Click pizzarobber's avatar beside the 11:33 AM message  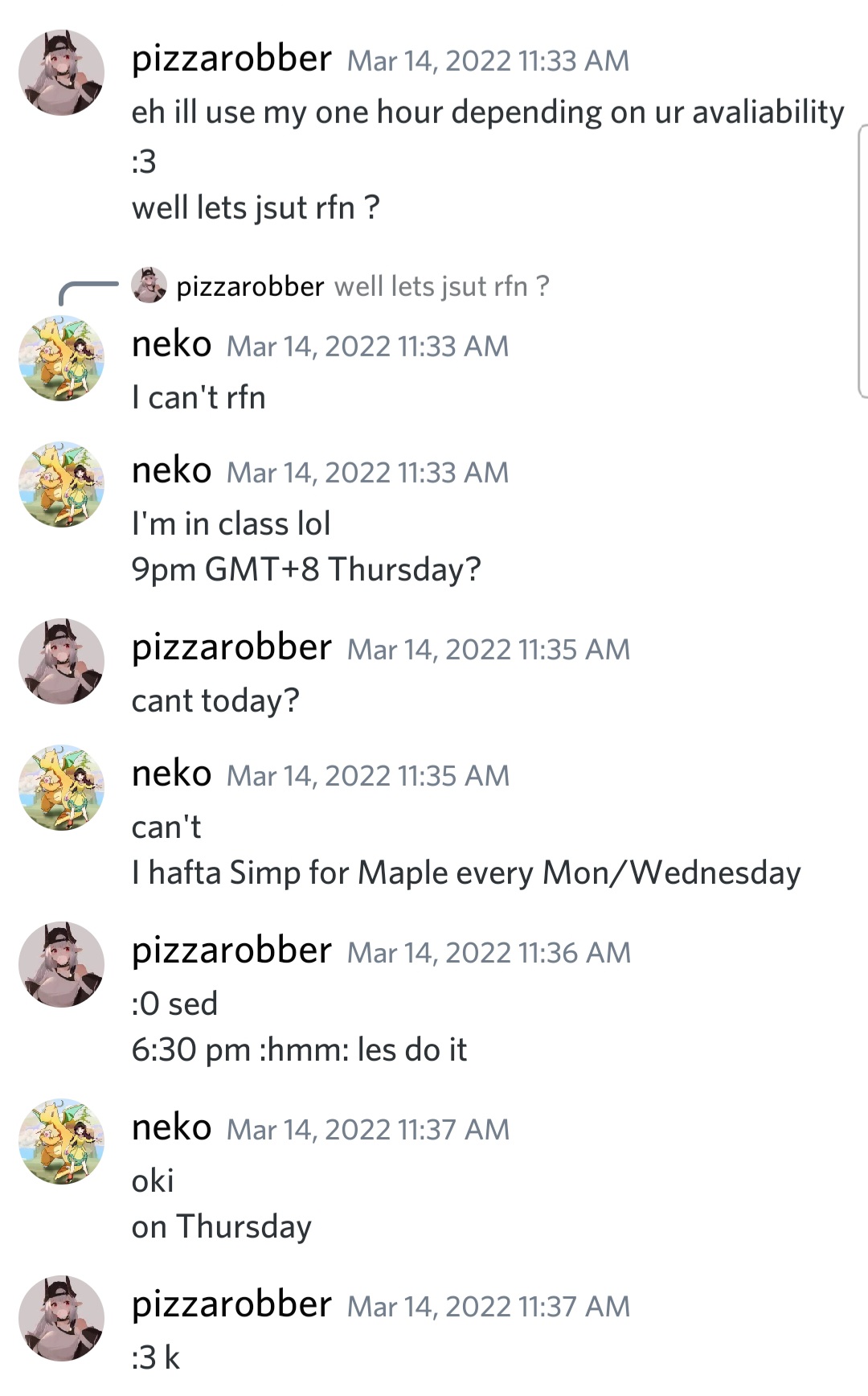62,73
